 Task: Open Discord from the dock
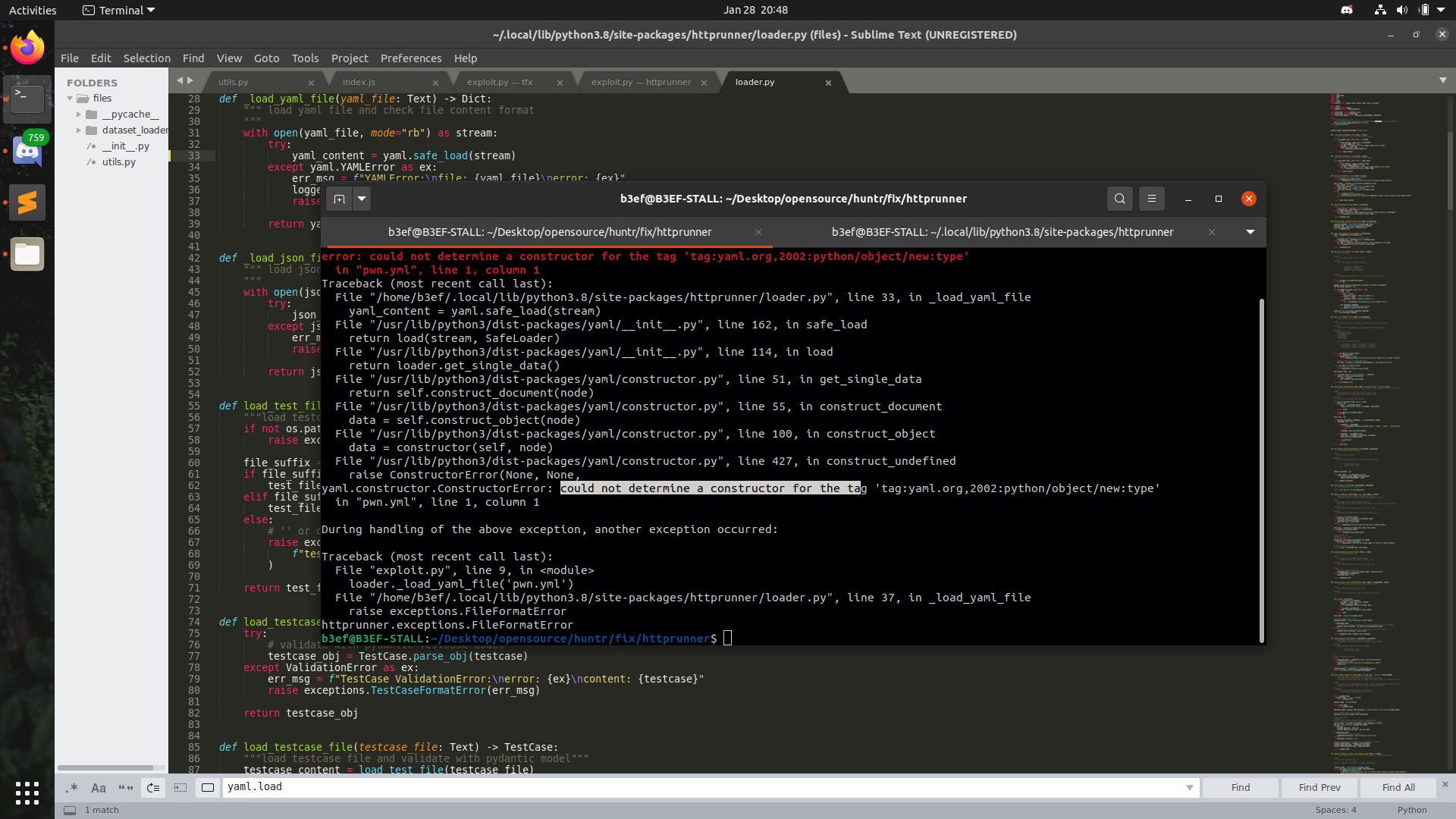coord(27,152)
